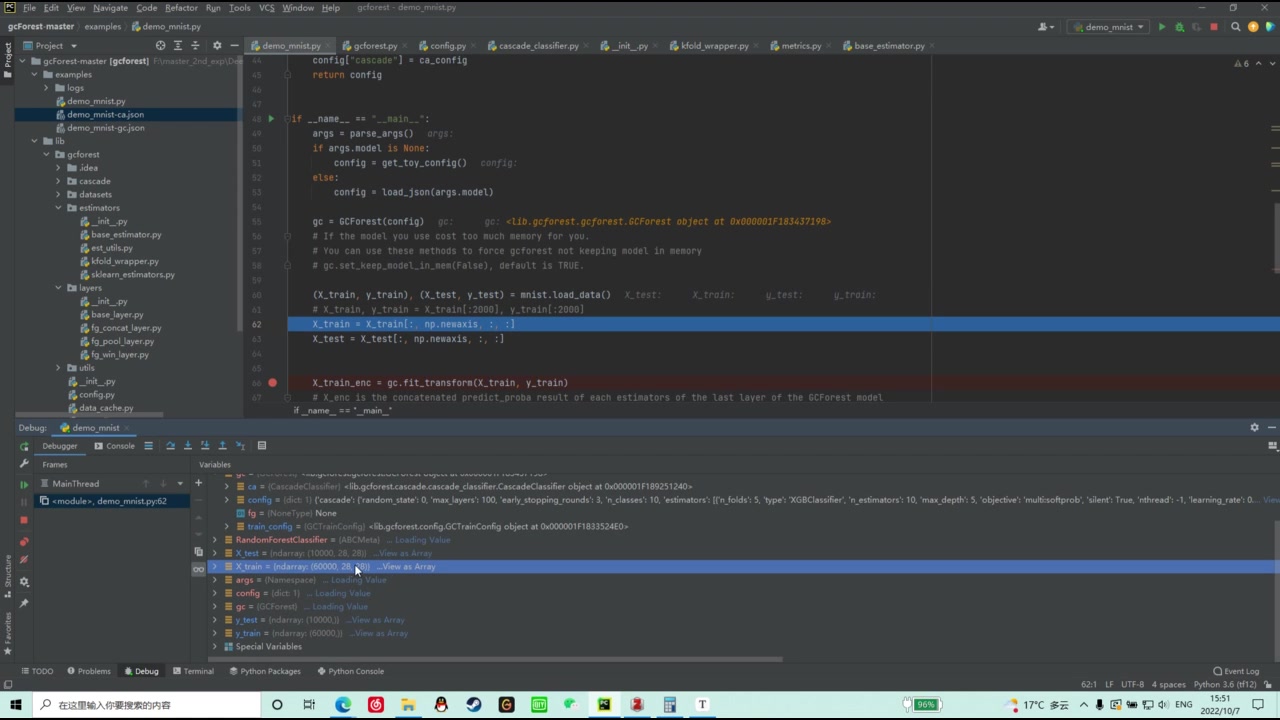Open Search Everywhere magnifier icon
The width and height of the screenshot is (1280, 720).
(x=1236, y=27)
